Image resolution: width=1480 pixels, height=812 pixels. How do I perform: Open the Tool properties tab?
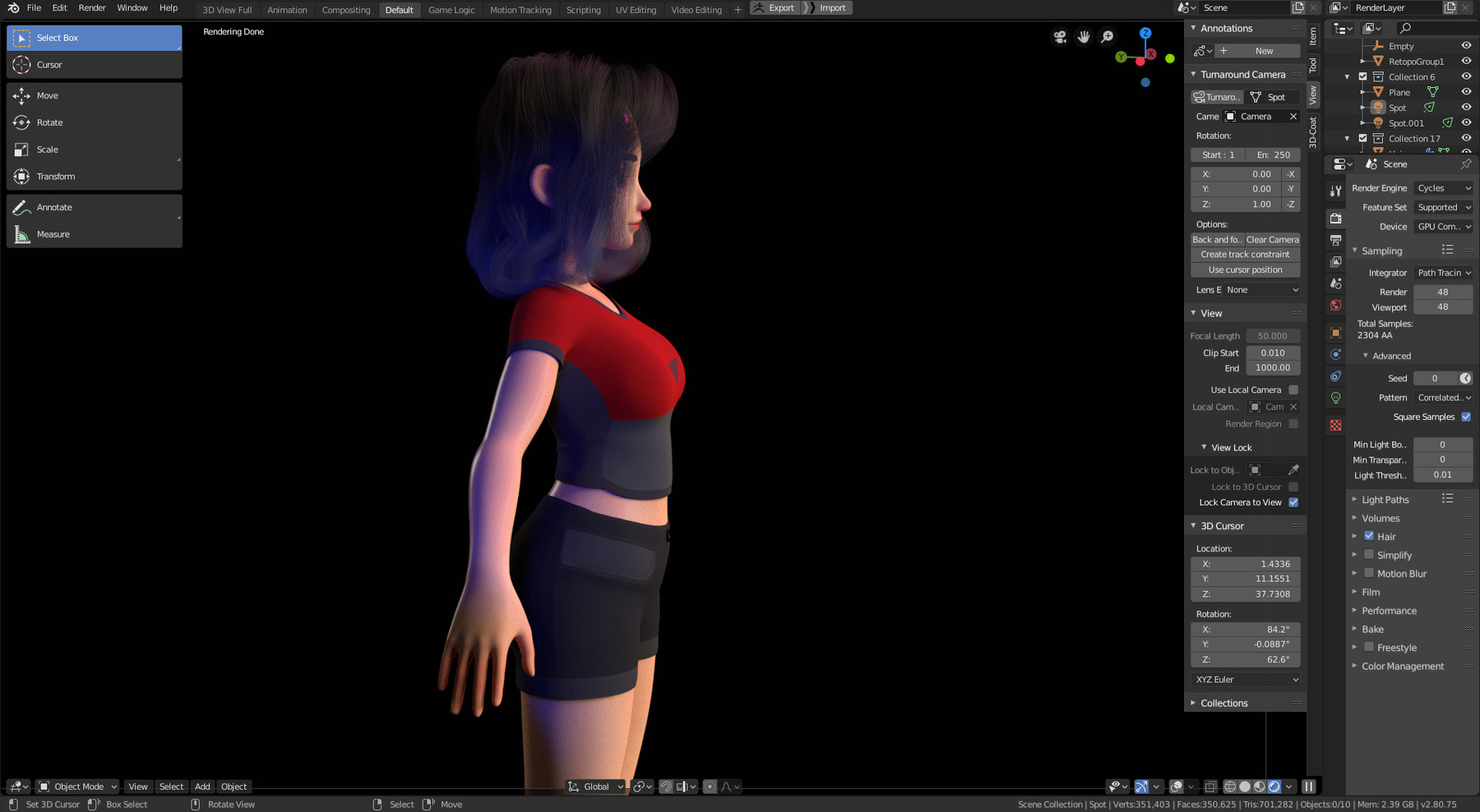click(1335, 191)
